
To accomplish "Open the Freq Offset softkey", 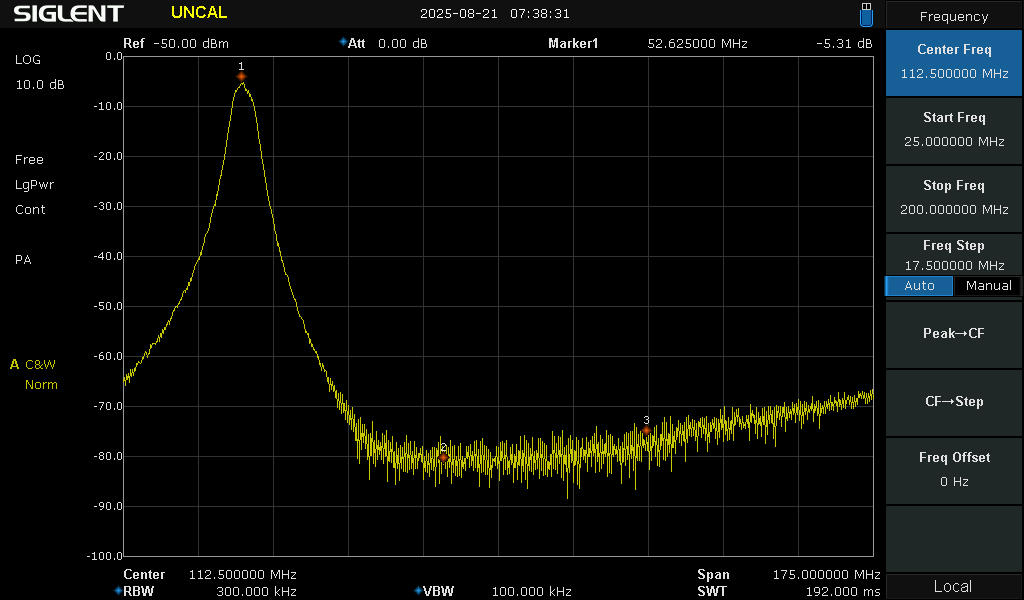I will pyautogui.click(x=953, y=469).
